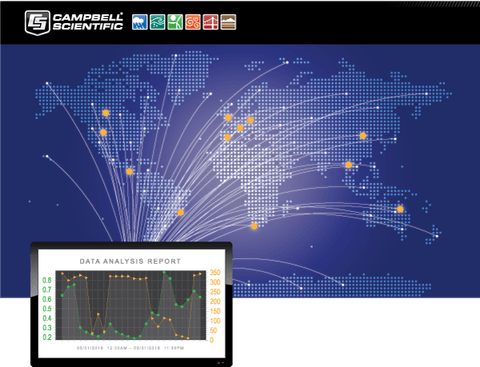Viewport: 480px width, 367px height.
Task: Click the DATA ANALYSIS REPORT chart title
Action: click(x=130, y=261)
